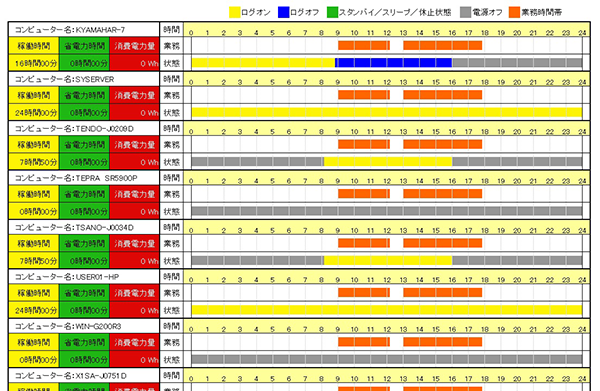Click the yellow 稼働時間 label under USER01-HP
The height and width of the screenshot is (391, 600).
[x=34, y=293]
